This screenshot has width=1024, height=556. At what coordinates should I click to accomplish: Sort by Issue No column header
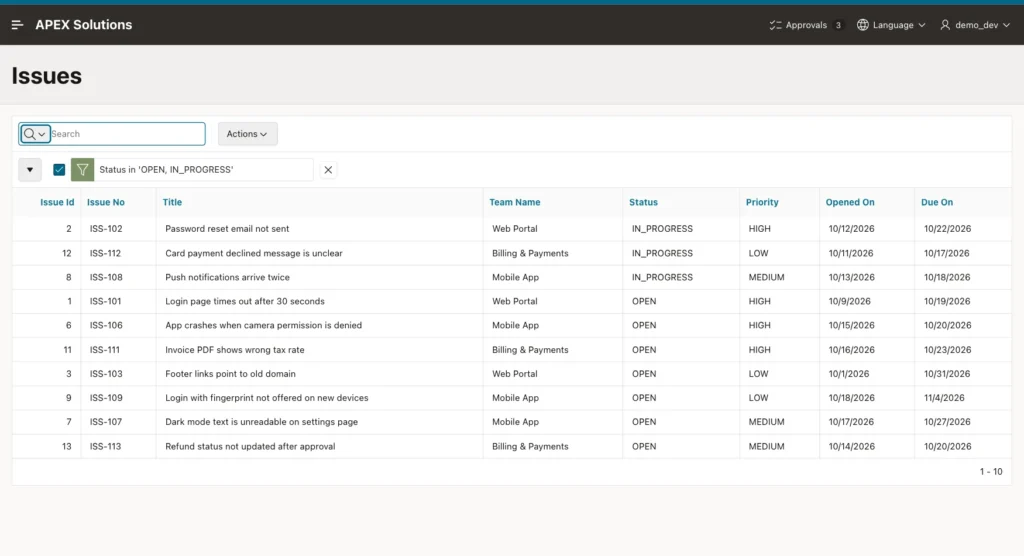pyautogui.click(x=106, y=203)
